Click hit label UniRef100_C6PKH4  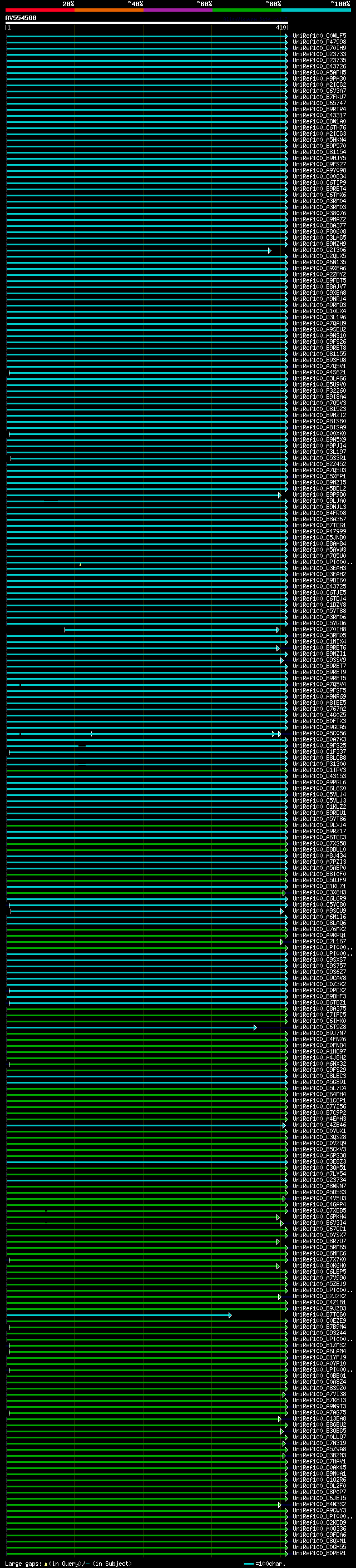tap(319, 1218)
